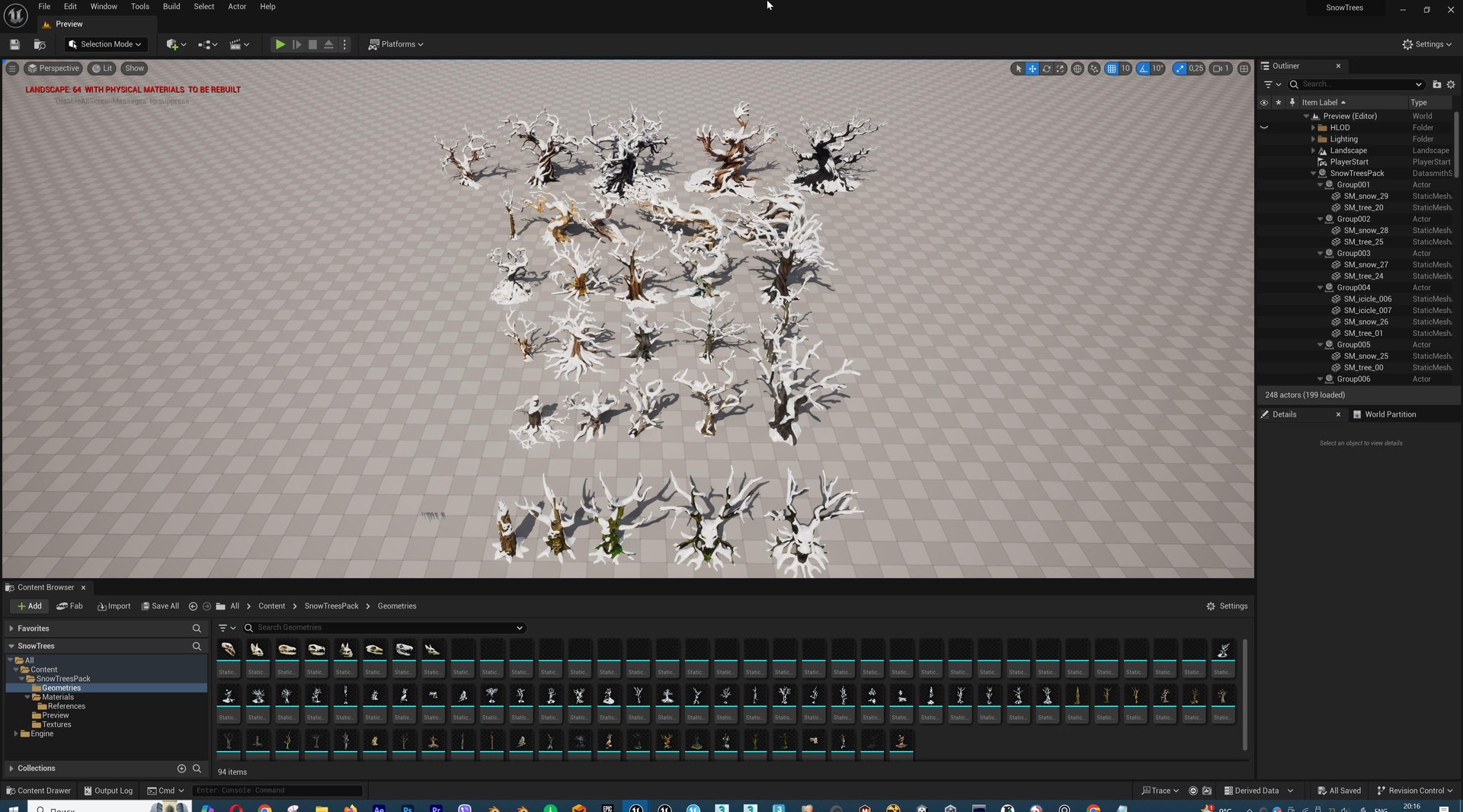Expand the Collections section
1463x812 pixels.
click(x=11, y=769)
